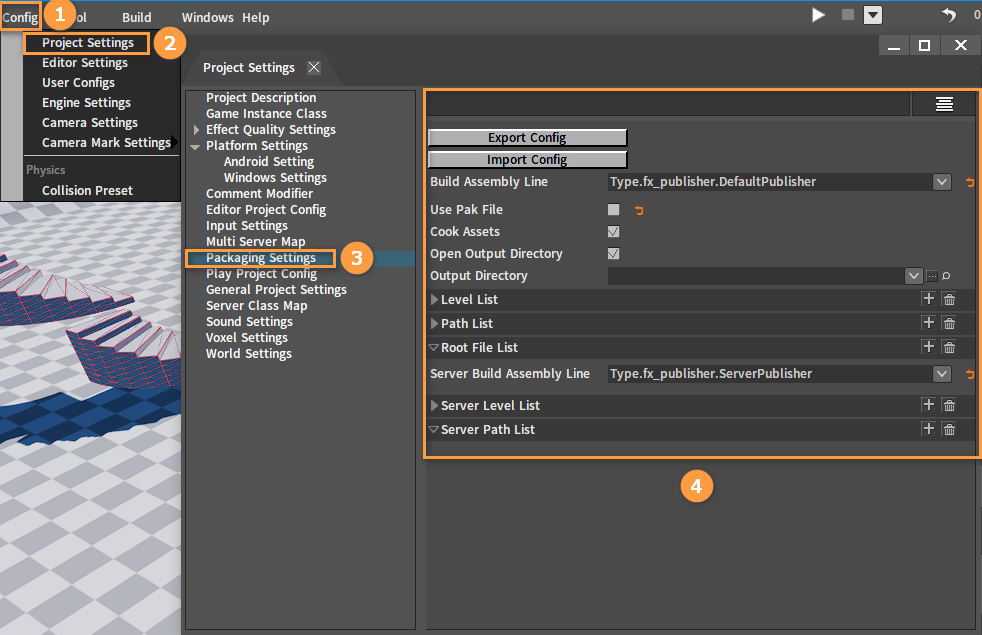The image size is (982, 635).
Task: Choose Project Settings menu entry
Action: tap(88, 43)
